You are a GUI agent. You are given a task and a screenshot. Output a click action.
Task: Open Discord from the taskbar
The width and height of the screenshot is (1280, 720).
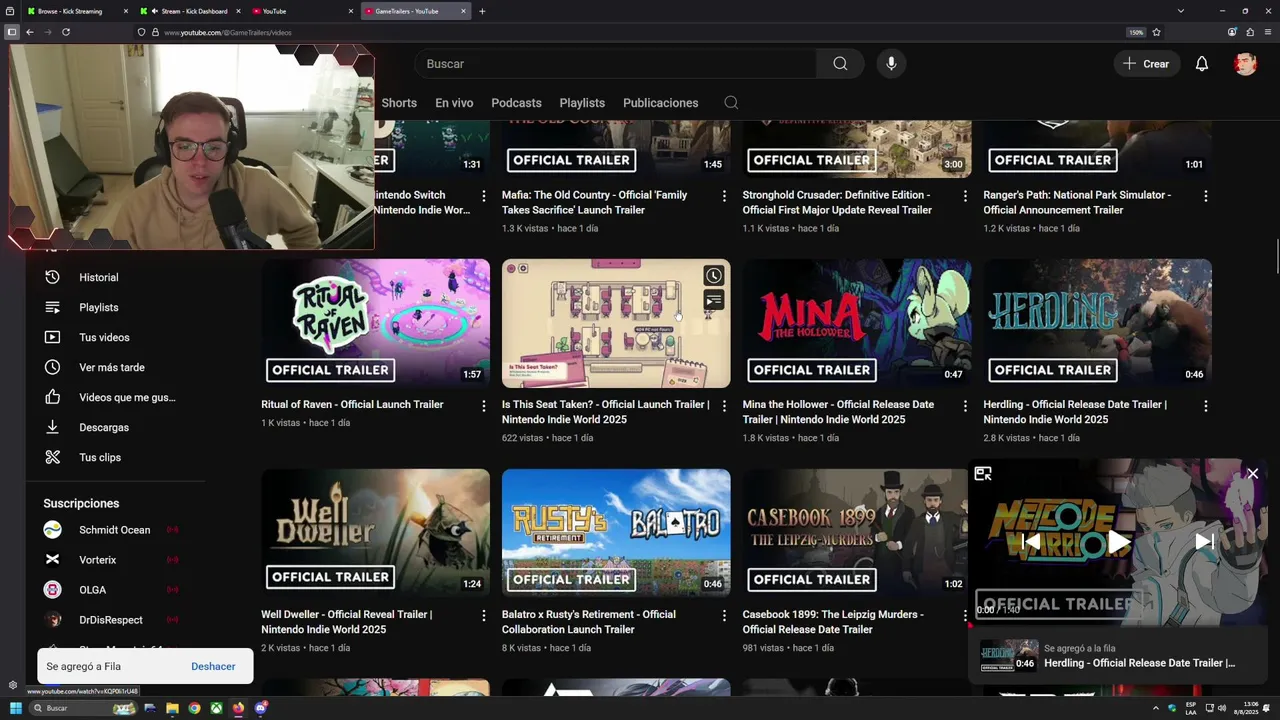click(260, 708)
